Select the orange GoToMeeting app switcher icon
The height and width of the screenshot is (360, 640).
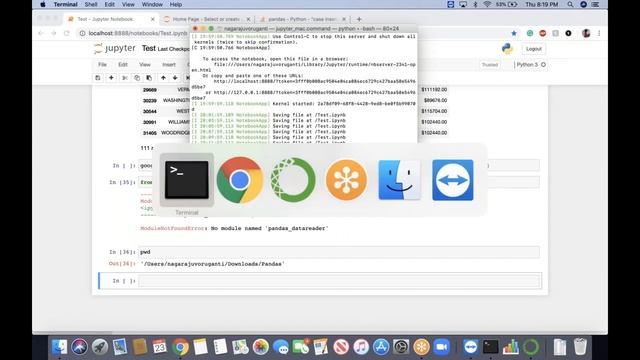click(346, 180)
